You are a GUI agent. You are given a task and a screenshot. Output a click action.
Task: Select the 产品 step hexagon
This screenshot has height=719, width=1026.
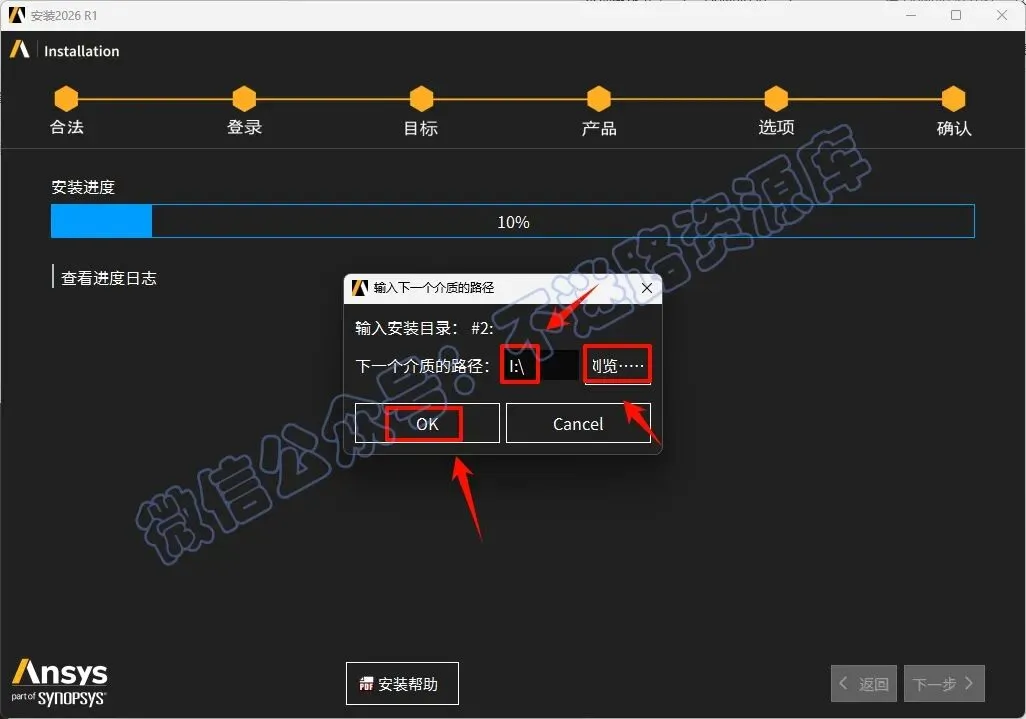click(x=599, y=99)
